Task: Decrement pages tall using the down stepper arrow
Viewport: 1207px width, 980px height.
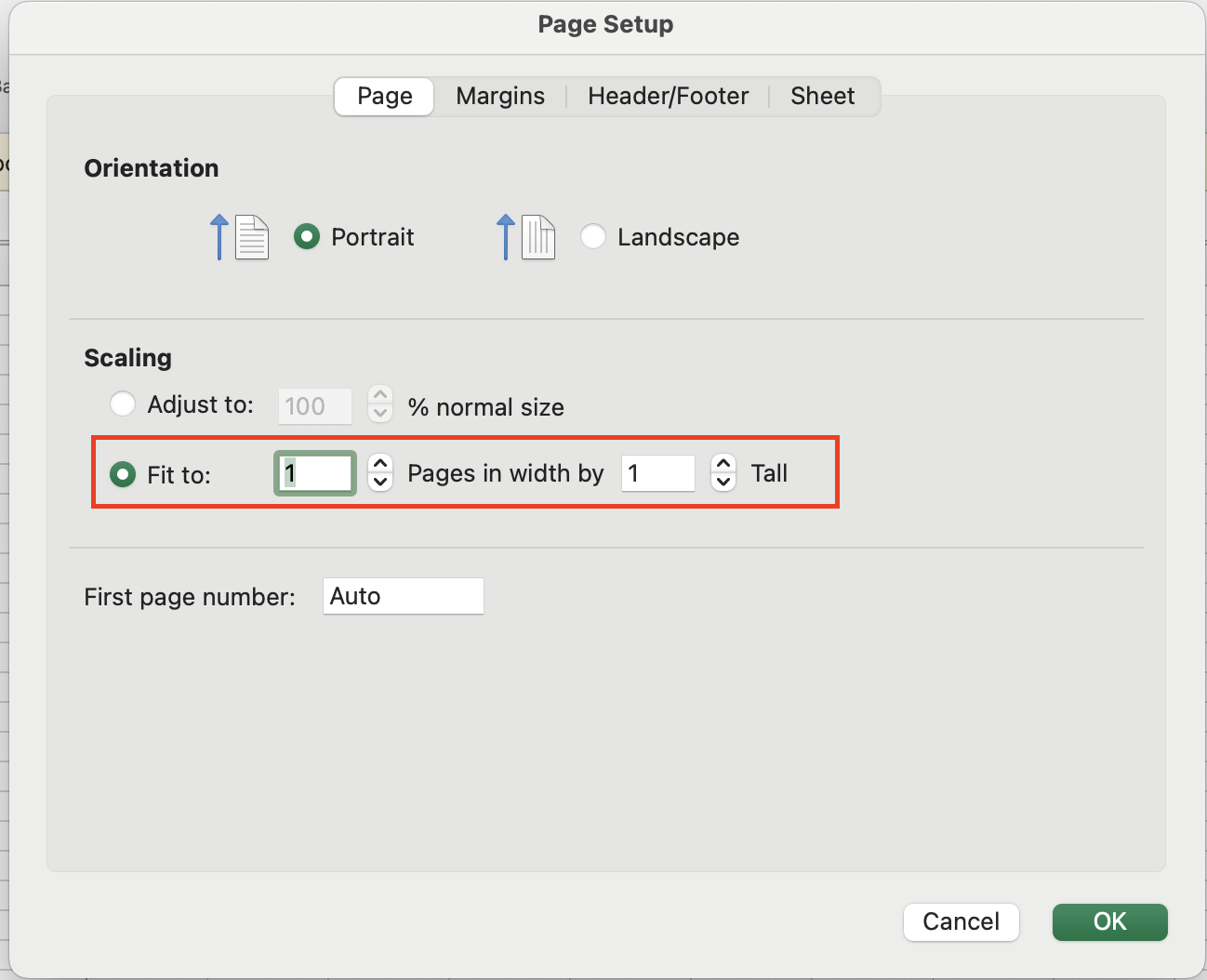Action: coord(723,482)
